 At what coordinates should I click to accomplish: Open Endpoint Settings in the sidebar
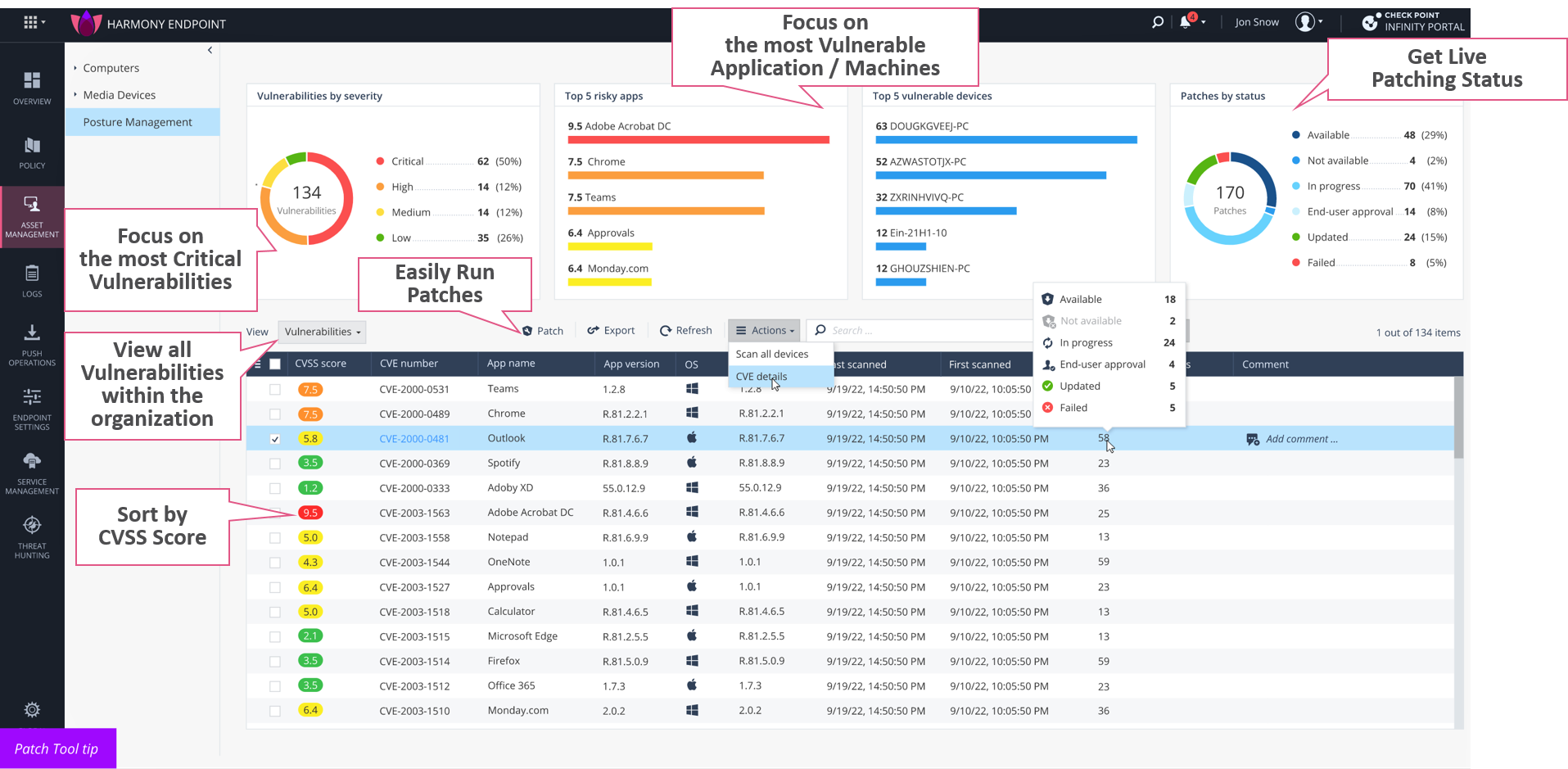pos(32,409)
